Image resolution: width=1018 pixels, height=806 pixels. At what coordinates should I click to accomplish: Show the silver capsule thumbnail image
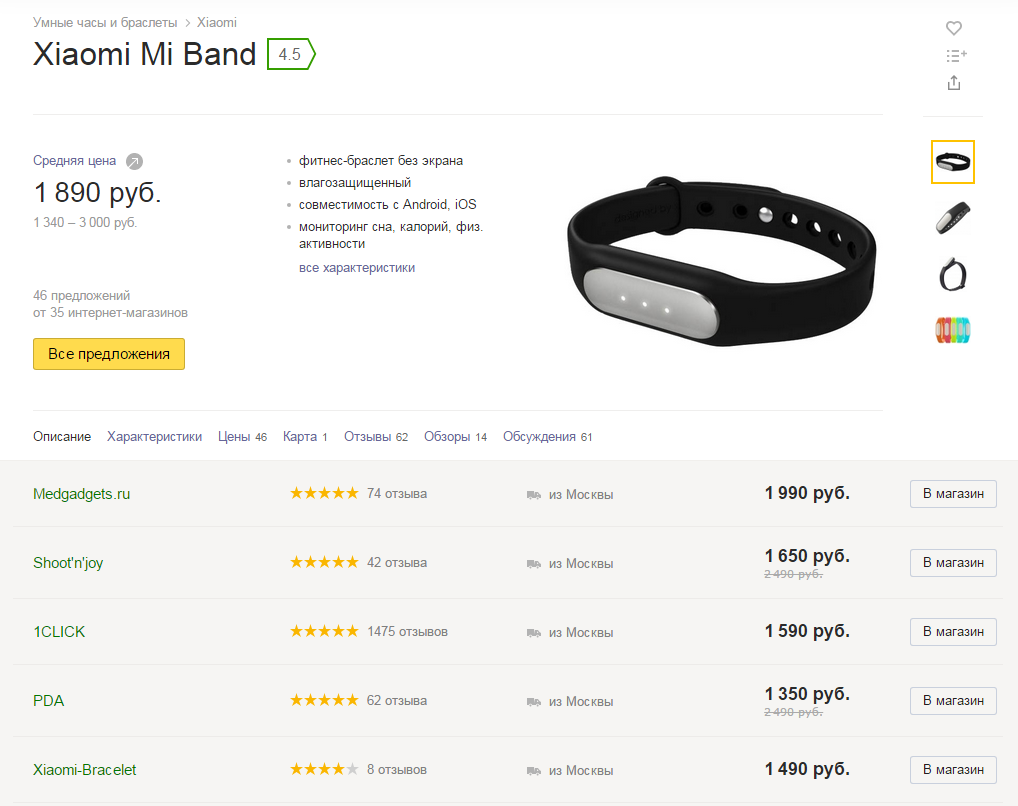(x=953, y=218)
